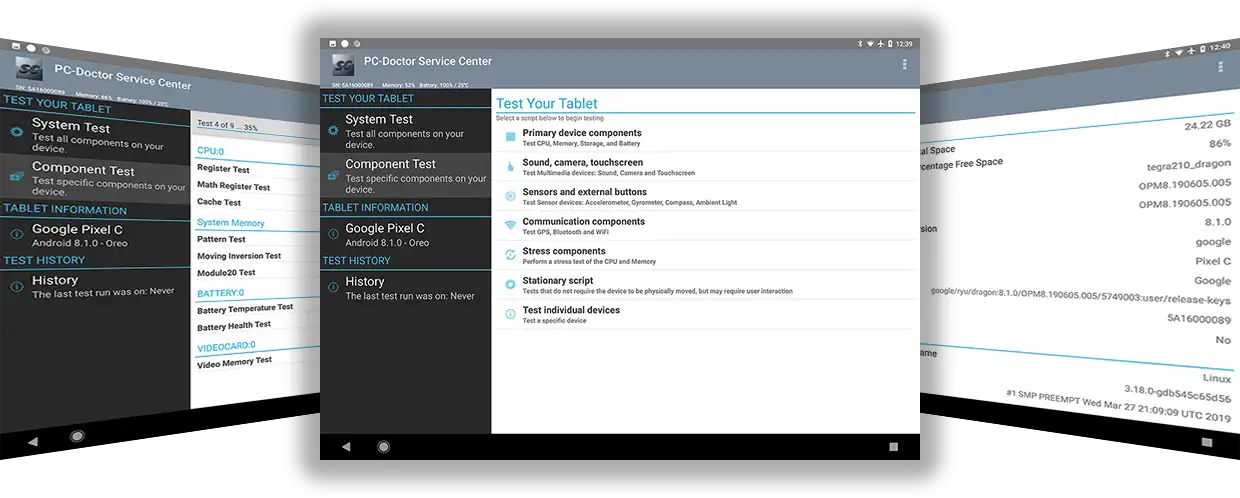Select System Test on left tablet

tap(95, 133)
